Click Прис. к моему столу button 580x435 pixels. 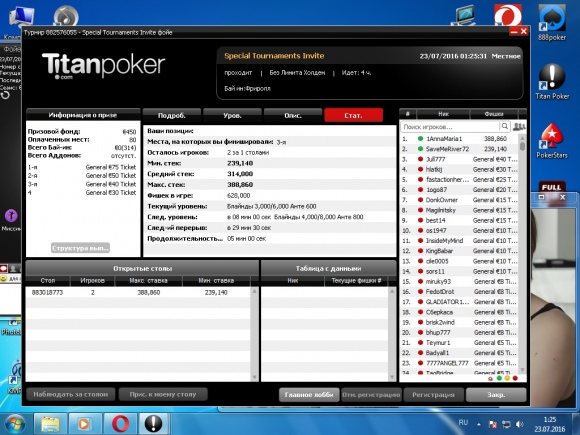[x=163, y=394]
